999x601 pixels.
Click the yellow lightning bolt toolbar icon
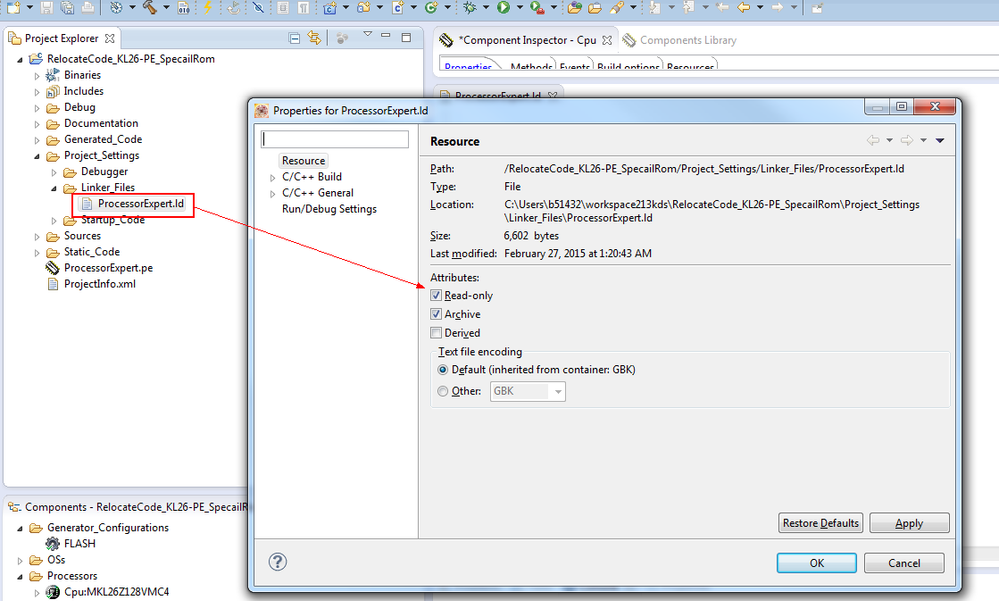(207, 8)
